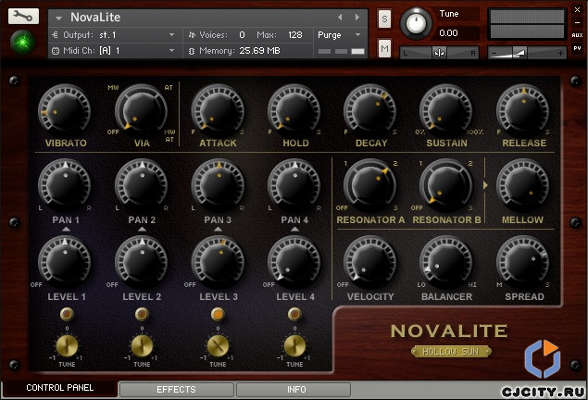This screenshot has width=588, height=400.
Task: Click the gold Tune knob under Level 1
Action: [x=67, y=346]
